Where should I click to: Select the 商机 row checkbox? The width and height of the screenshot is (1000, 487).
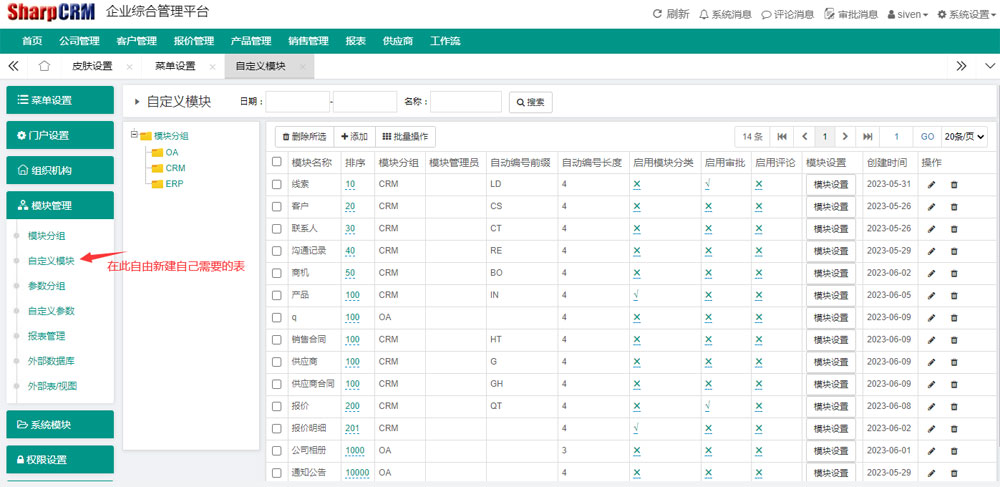pos(277,273)
